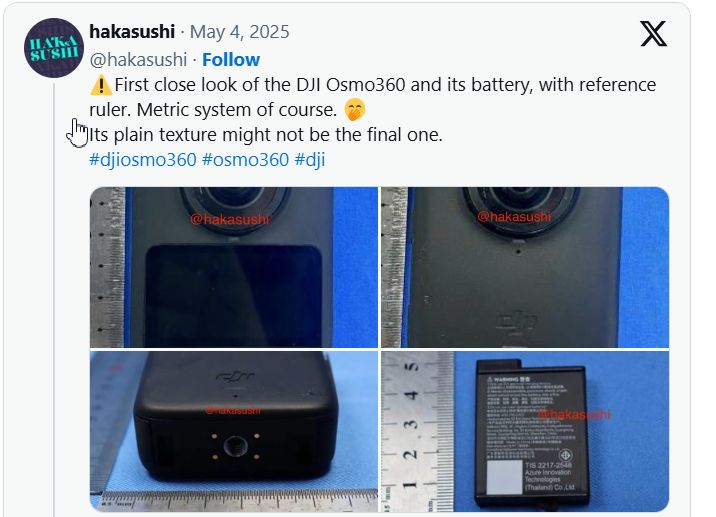Open the @hakasushi handle link
This screenshot has height=517, width=716.
tap(138, 59)
